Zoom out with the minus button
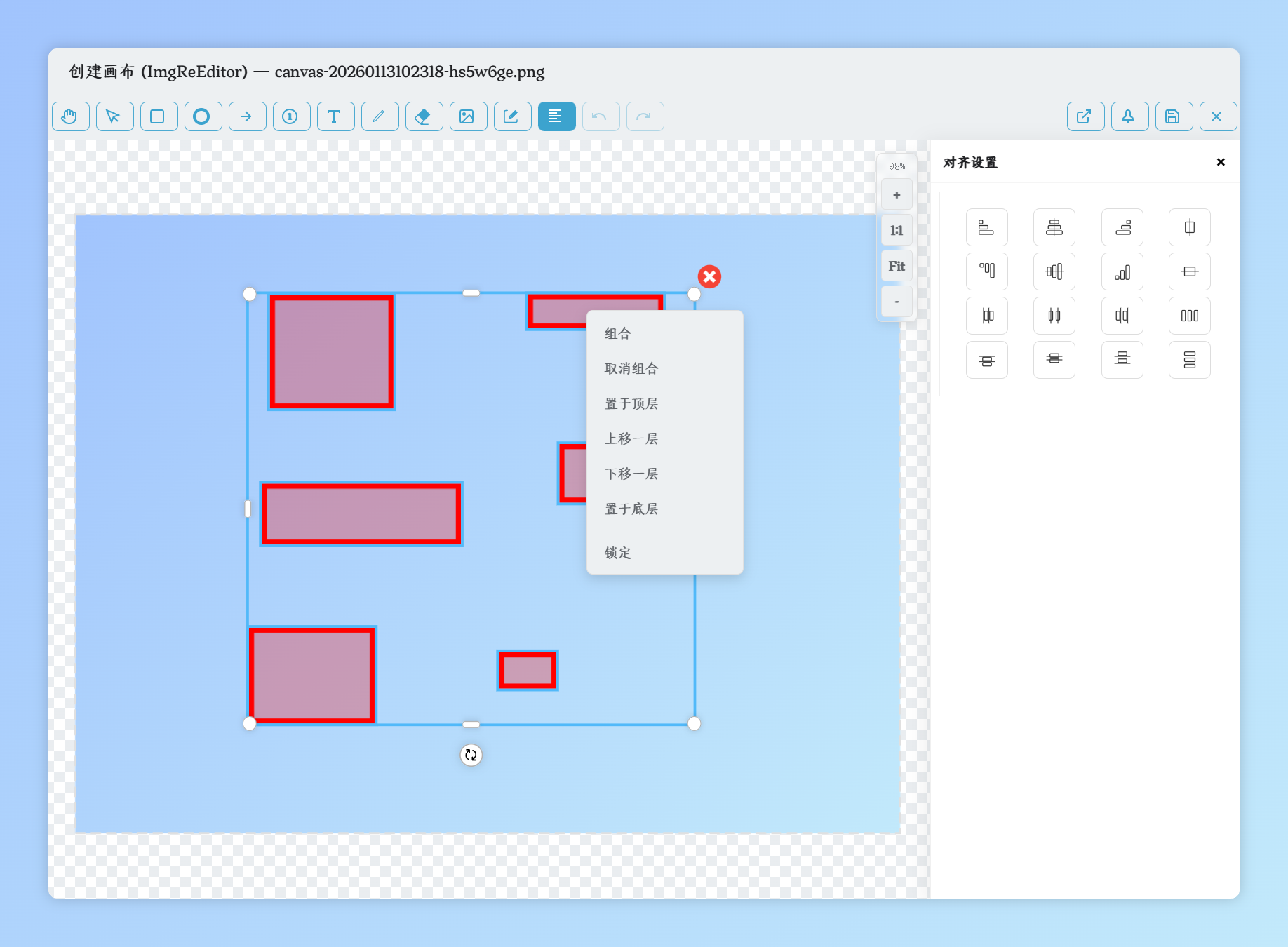The image size is (1288, 947). [897, 302]
